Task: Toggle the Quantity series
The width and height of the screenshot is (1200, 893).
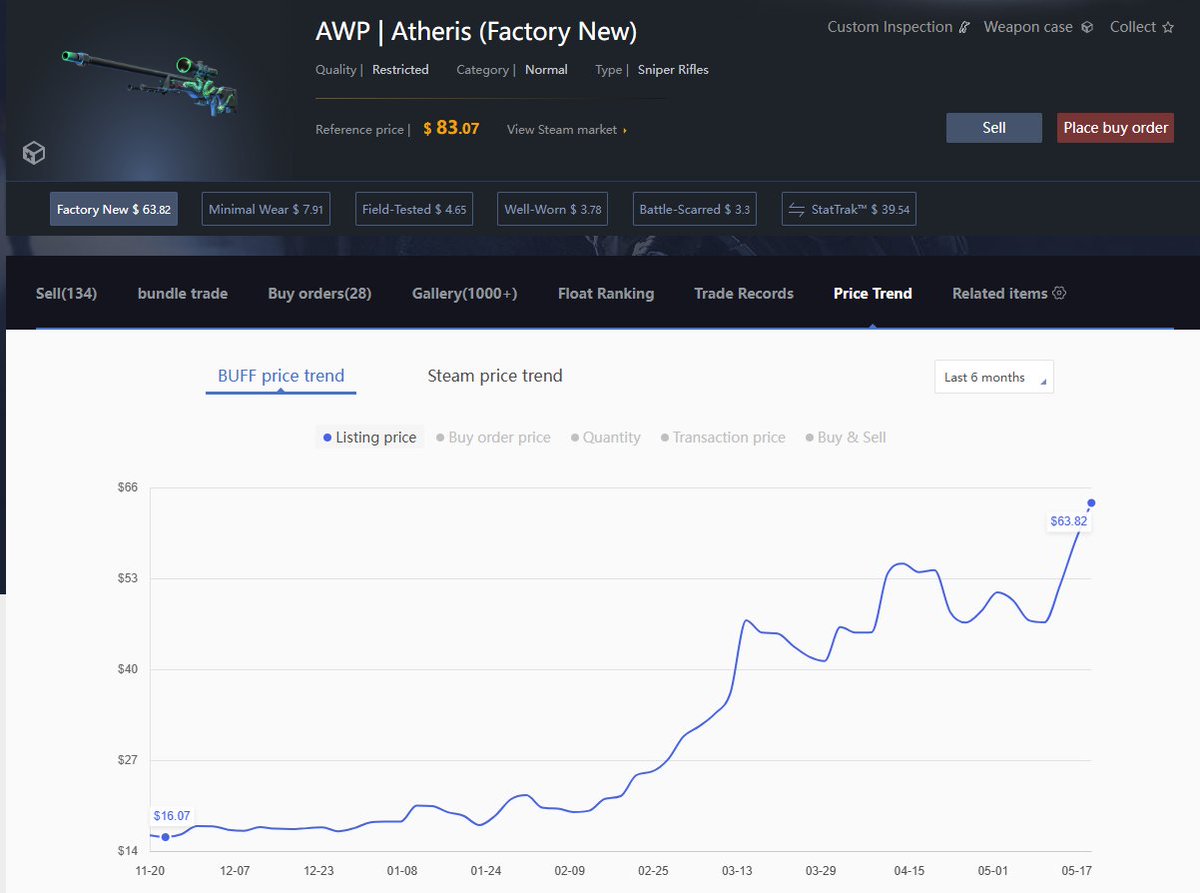Action: tap(605, 437)
